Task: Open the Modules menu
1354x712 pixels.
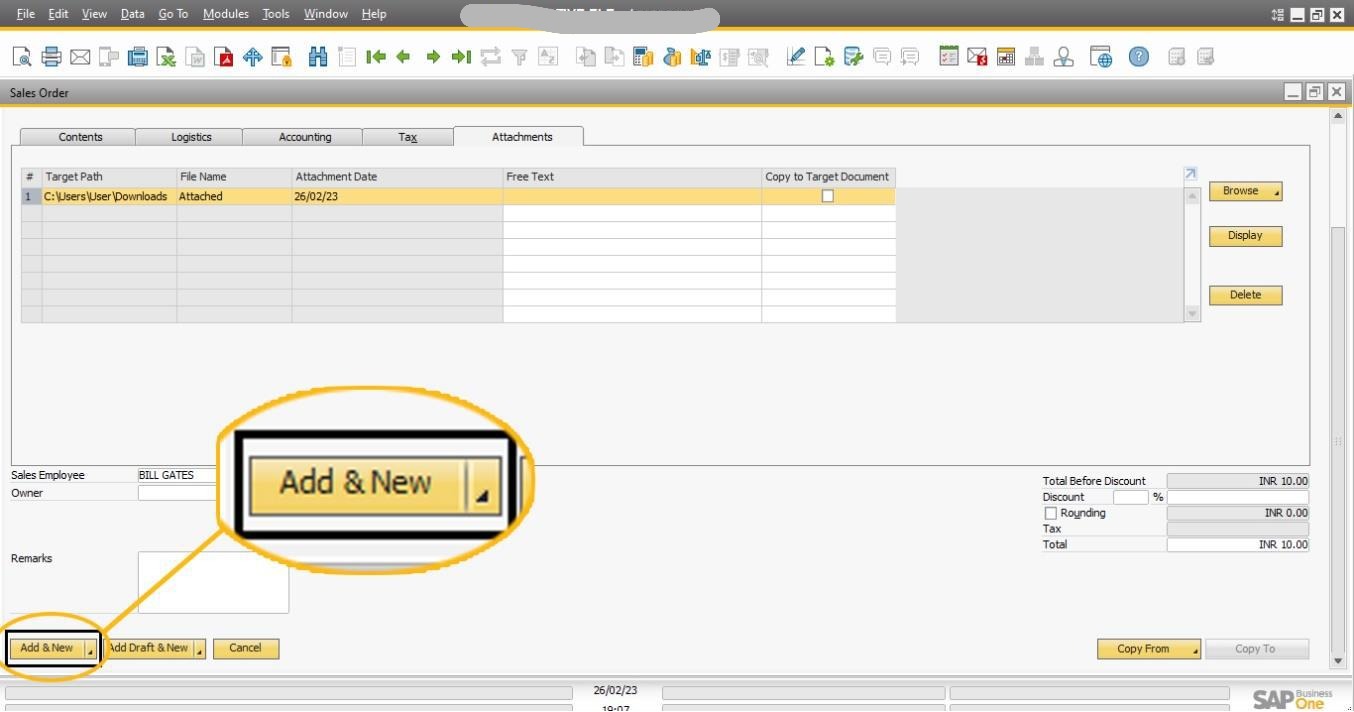Action: (226, 13)
